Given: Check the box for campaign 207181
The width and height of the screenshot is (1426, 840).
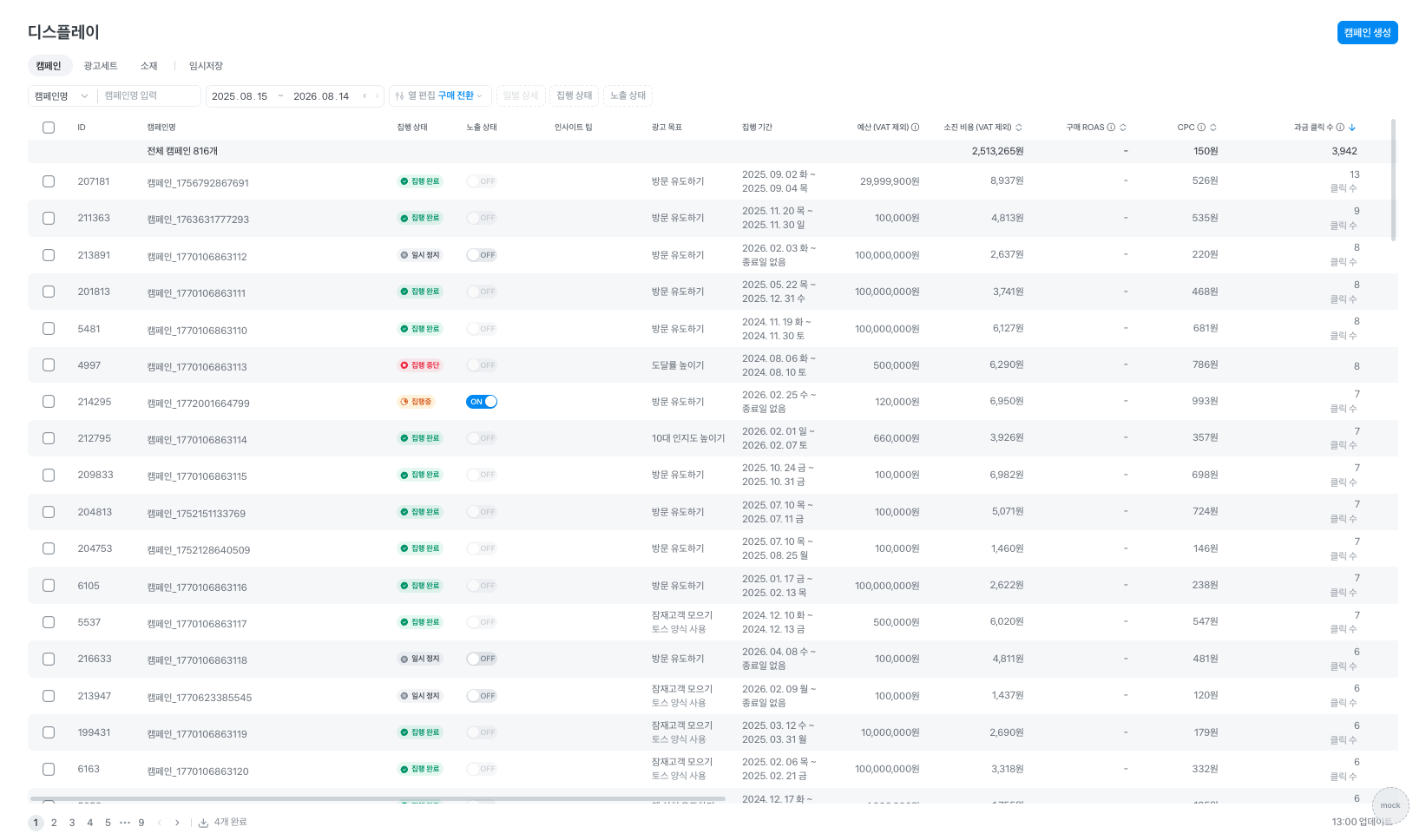Looking at the screenshot, I should [x=49, y=181].
